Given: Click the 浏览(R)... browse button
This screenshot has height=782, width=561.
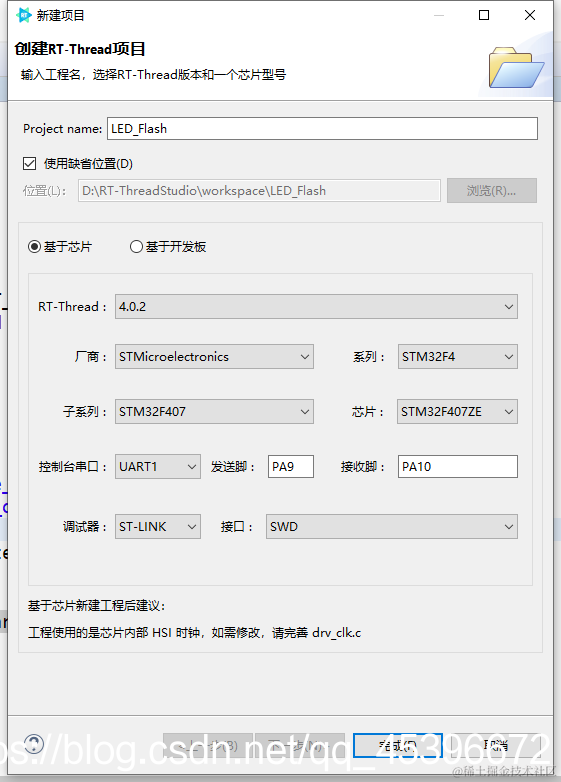Looking at the screenshot, I should click(492, 191).
